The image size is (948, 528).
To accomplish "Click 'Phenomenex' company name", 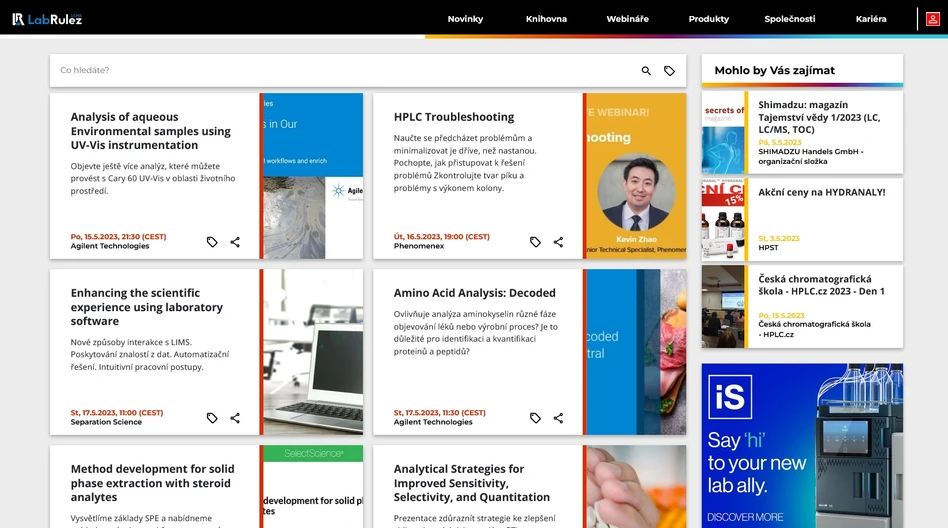I will (419, 246).
